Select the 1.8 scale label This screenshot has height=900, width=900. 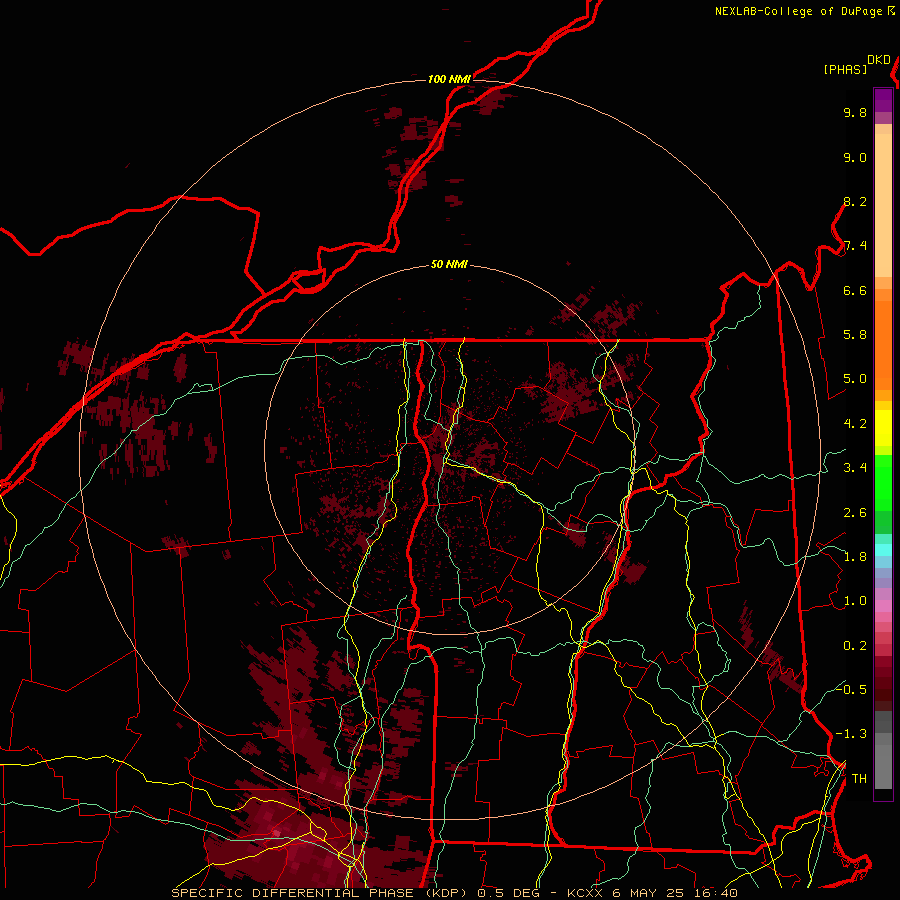[x=855, y=557]
